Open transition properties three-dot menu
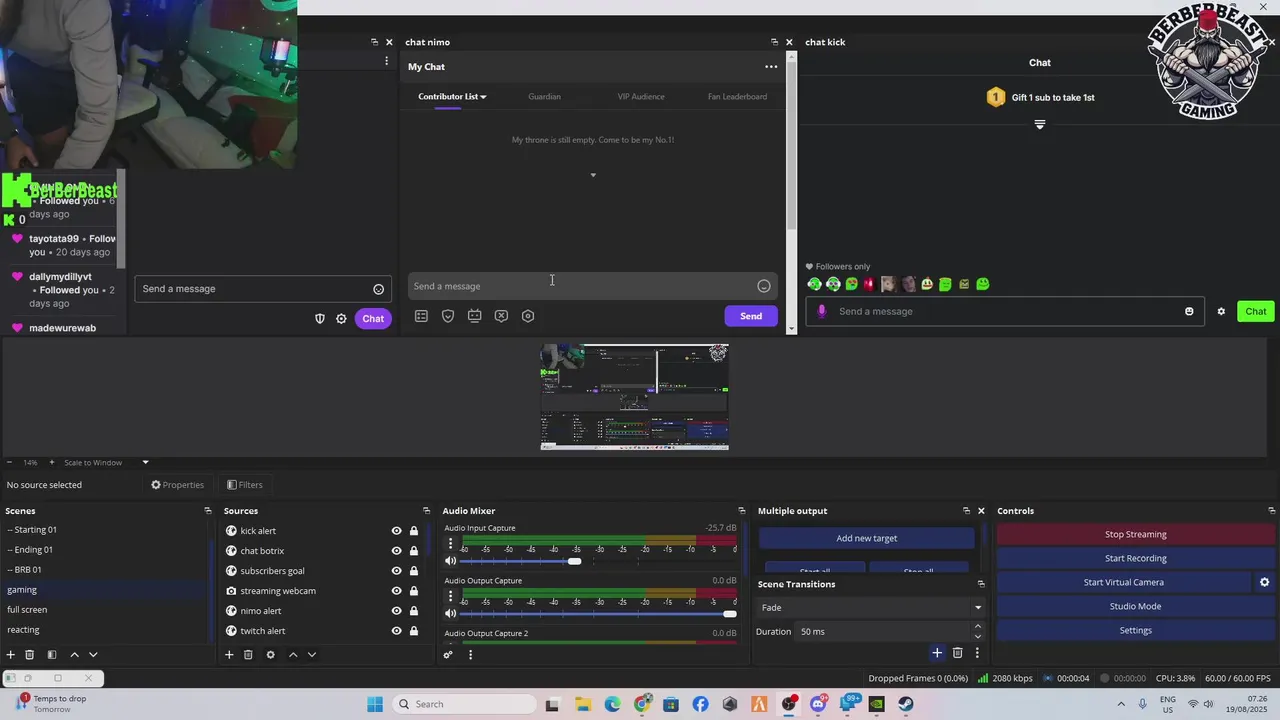Screen dimensions: 1280x720 [x=977, y=653]
